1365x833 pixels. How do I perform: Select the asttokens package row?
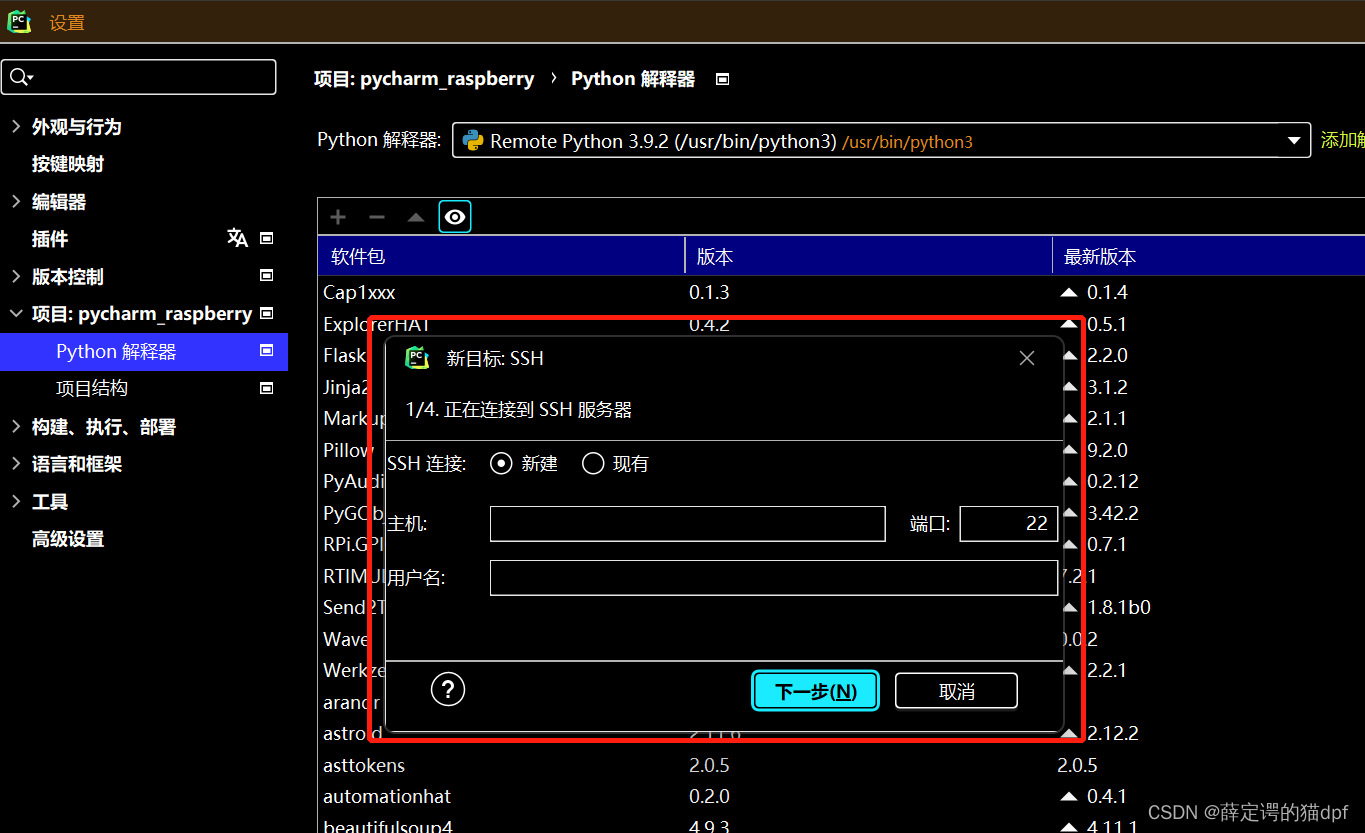click(841, 765)
